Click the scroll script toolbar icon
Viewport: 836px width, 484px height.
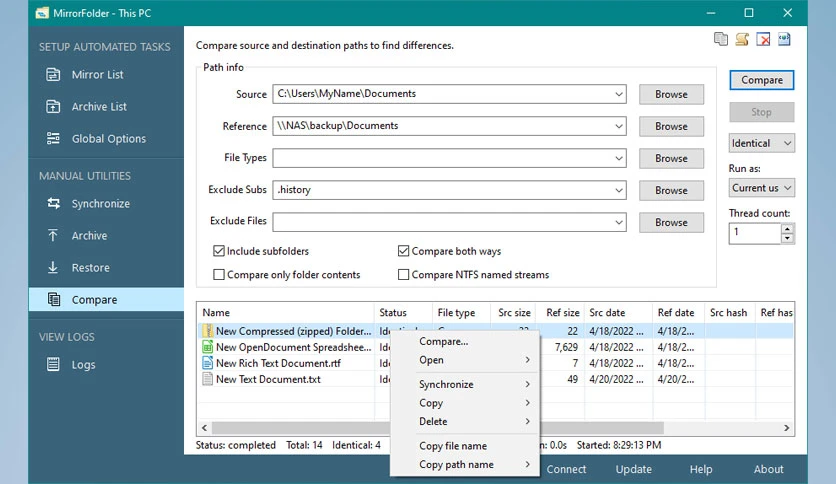742,39
